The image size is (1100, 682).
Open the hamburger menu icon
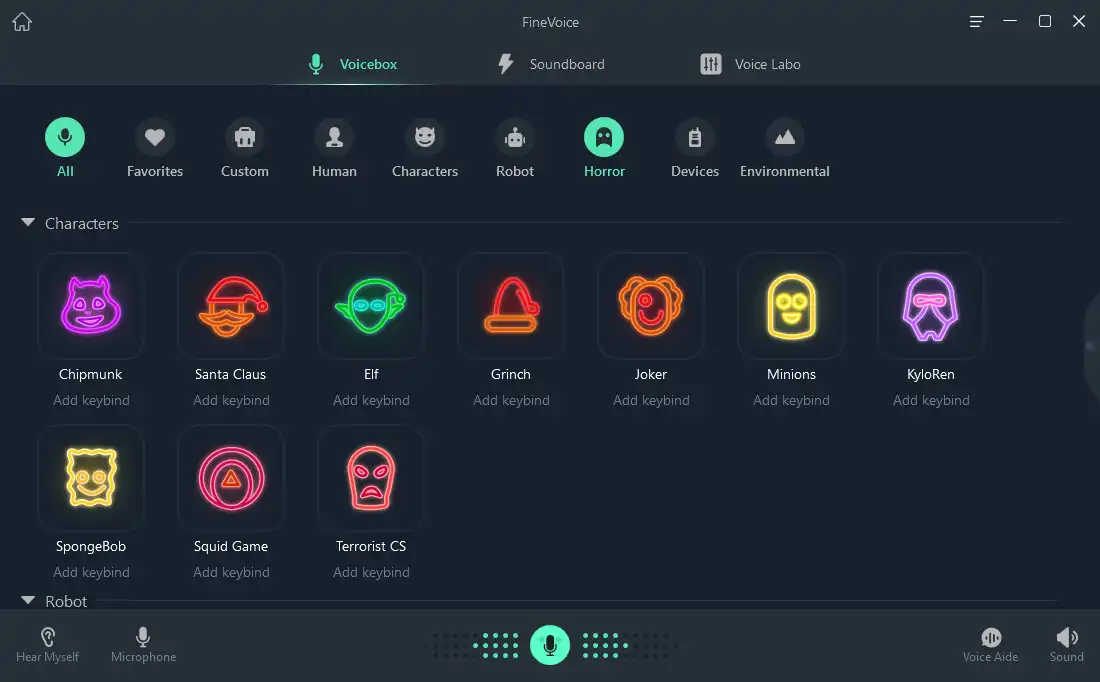coord(976,22)
